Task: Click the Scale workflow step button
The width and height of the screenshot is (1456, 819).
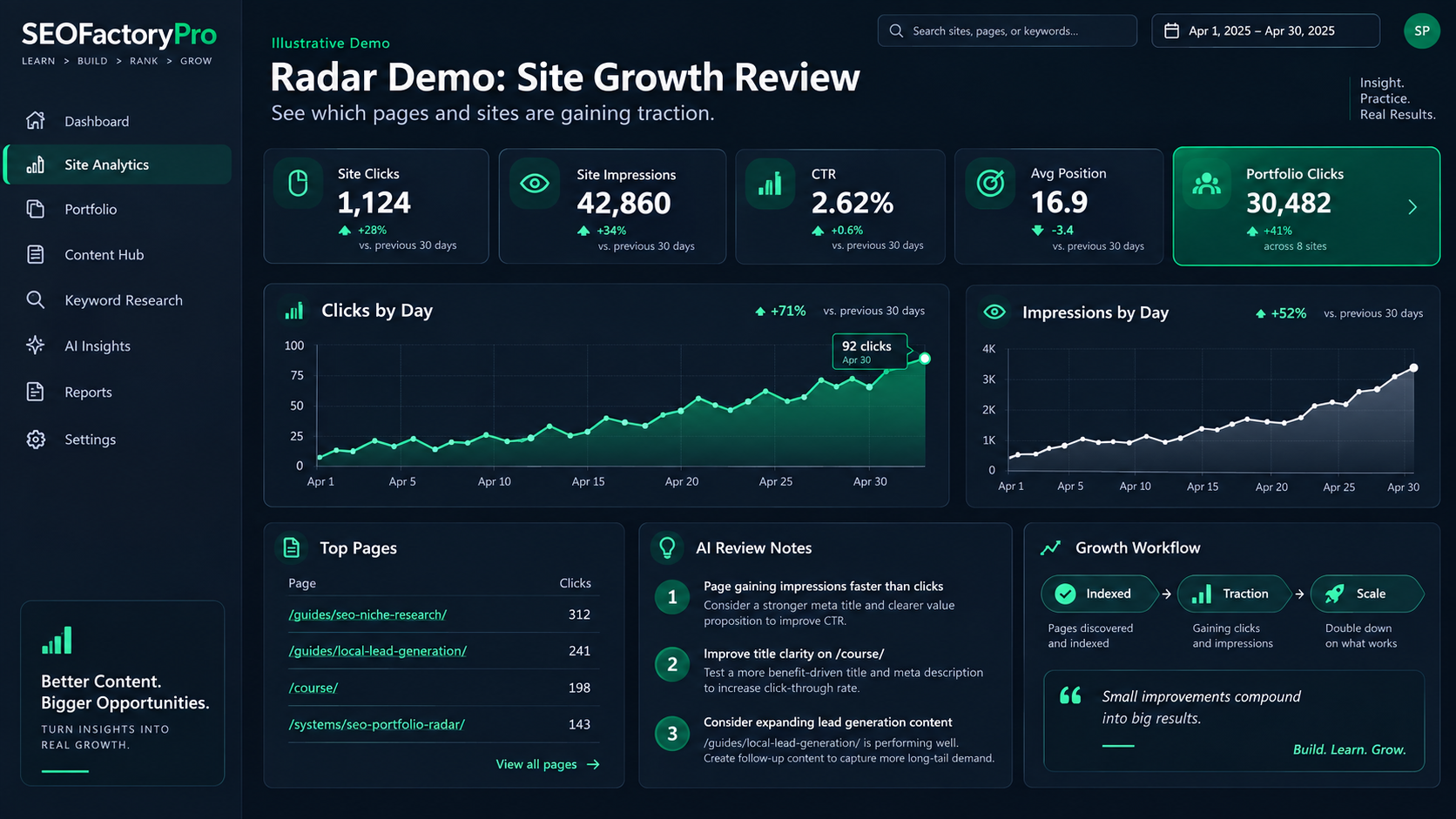Action: [x=1367, y=594]
